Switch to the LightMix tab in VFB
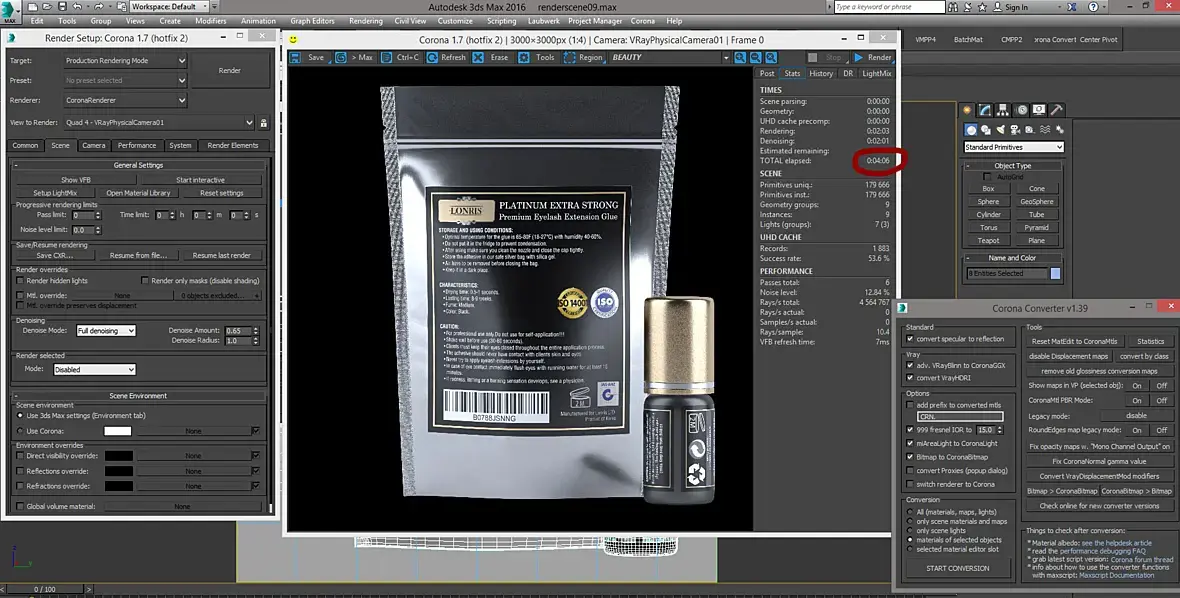The width and height of the screenshot is (1180, 598). pos(876,74)
